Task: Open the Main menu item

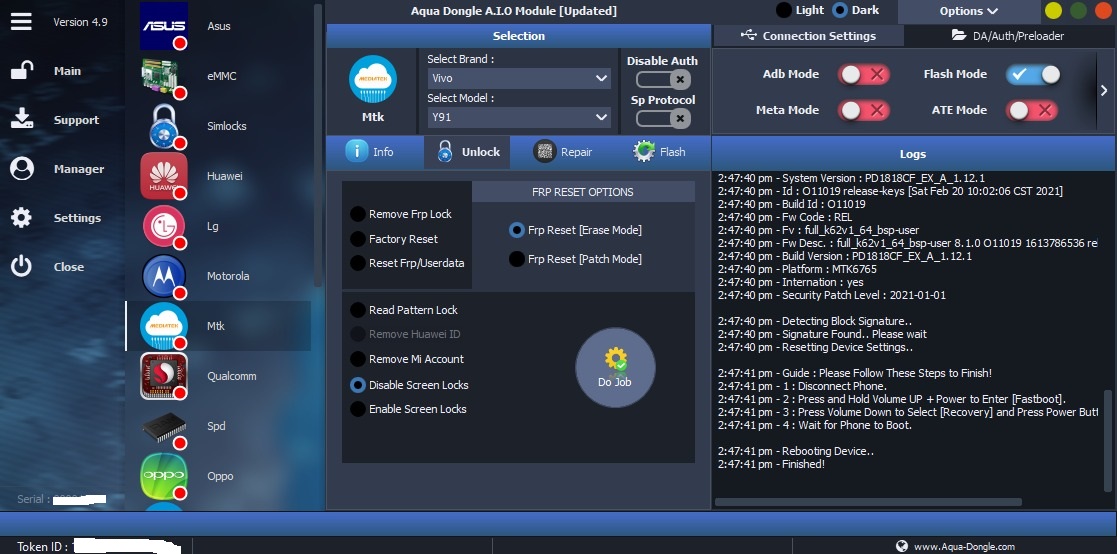Action: [68, 70]
